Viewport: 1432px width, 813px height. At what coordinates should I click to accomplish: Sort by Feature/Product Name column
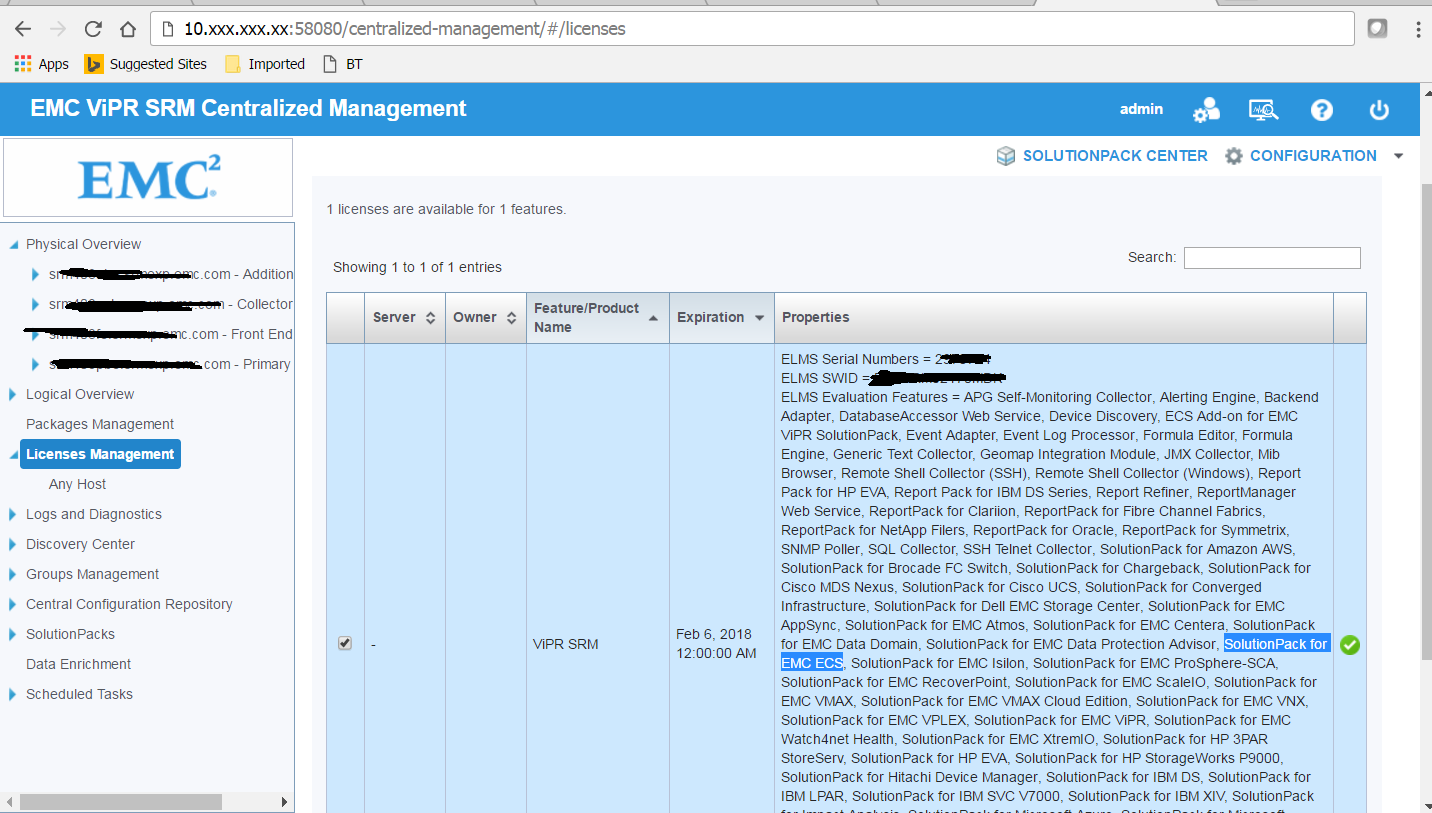tap(597, 317)
